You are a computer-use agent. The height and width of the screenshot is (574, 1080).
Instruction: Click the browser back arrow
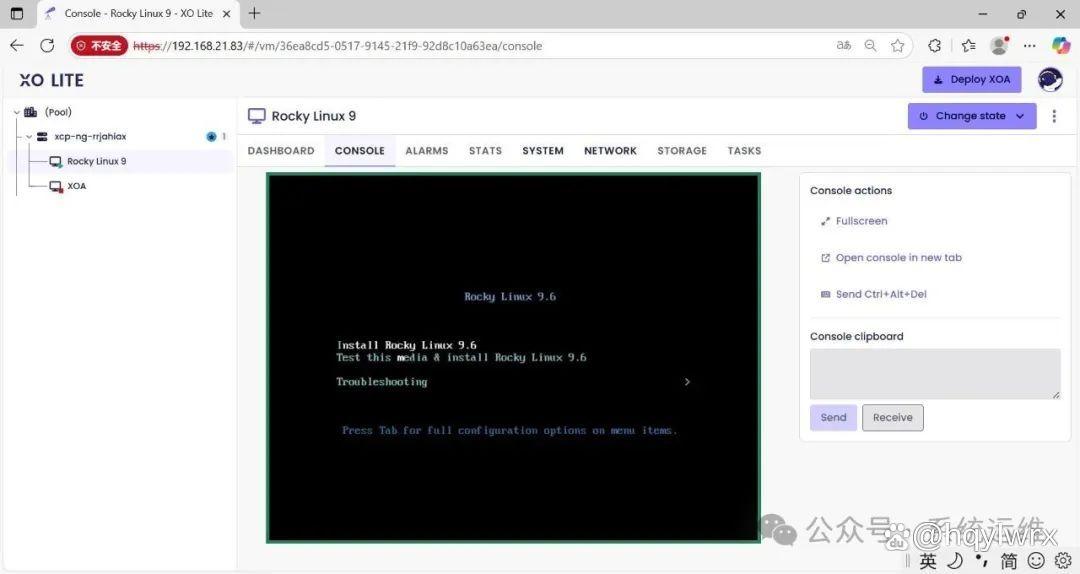pyautogui.click(x=17, y=45)
